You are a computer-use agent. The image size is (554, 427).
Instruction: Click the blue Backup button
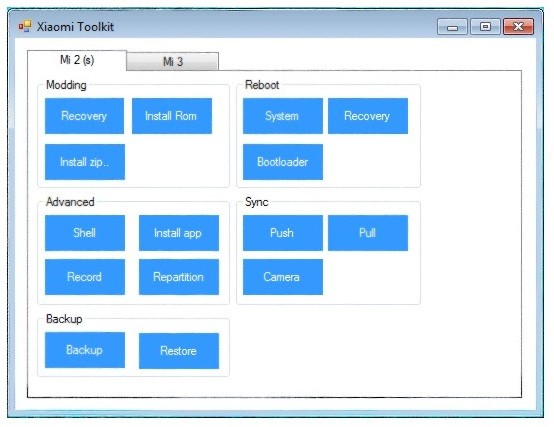click(x=85, y=350)
